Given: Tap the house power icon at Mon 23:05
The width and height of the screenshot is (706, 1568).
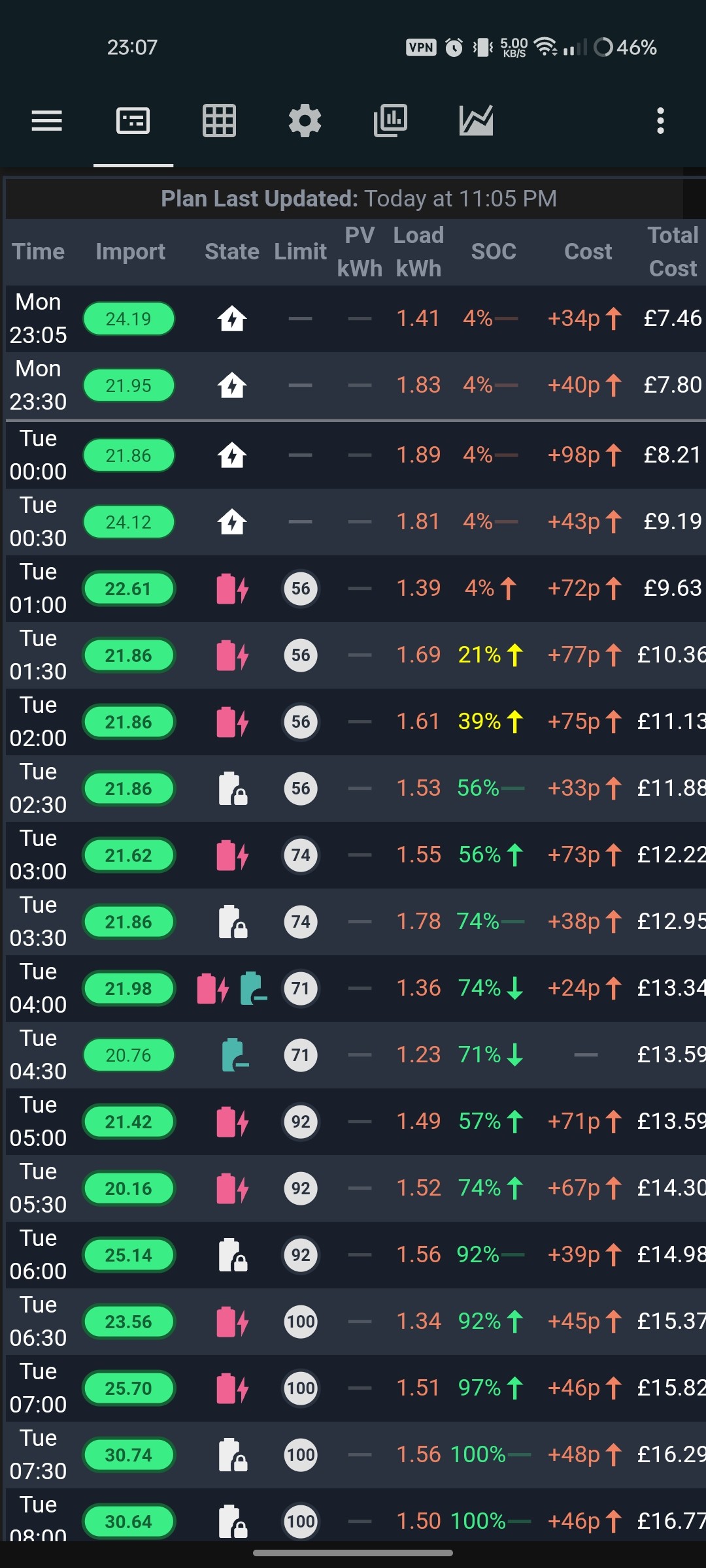Looking at the screenshot, I should 232,319.
